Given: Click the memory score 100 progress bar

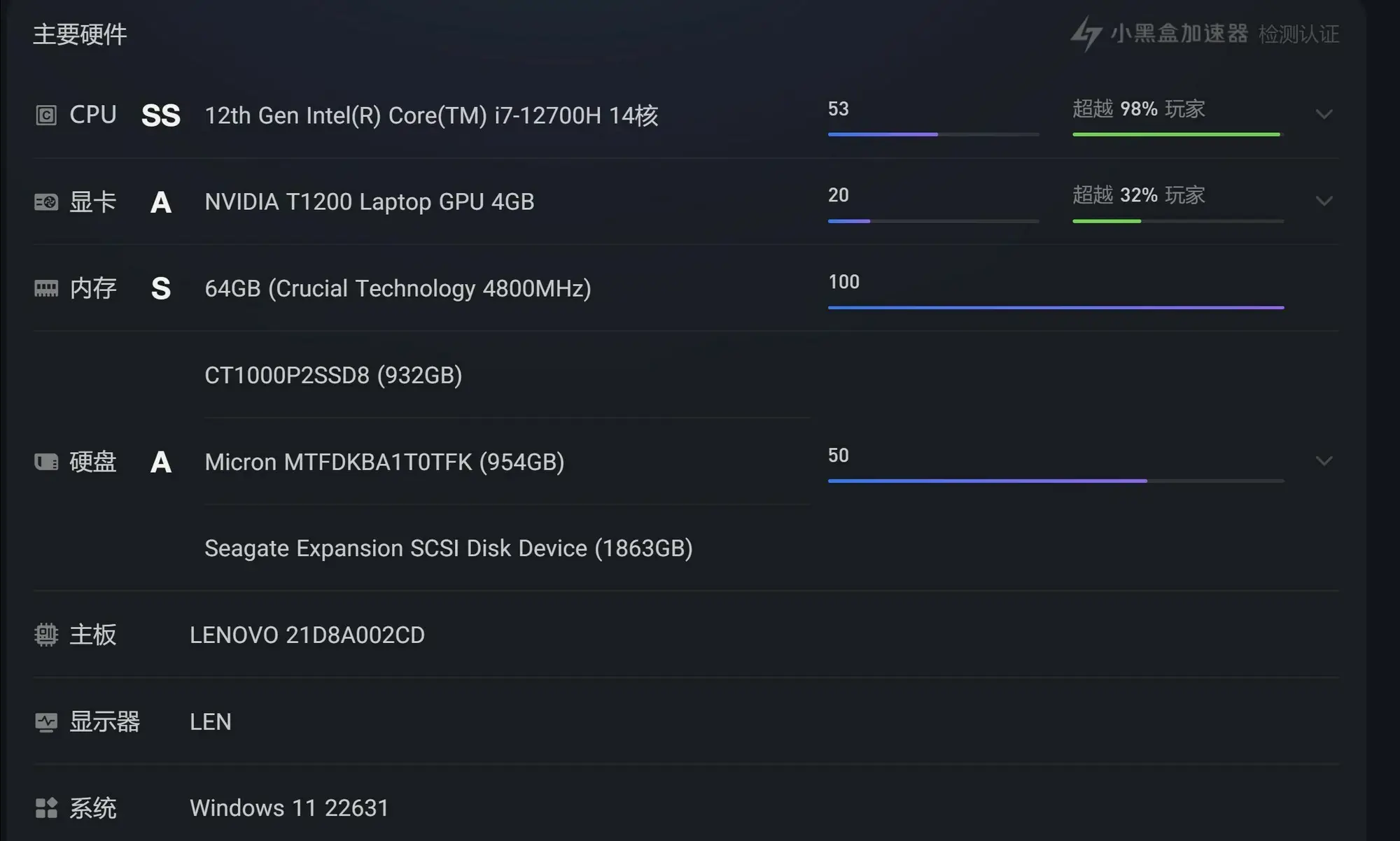Looking at the screenshot, I should click(1056, 307).
